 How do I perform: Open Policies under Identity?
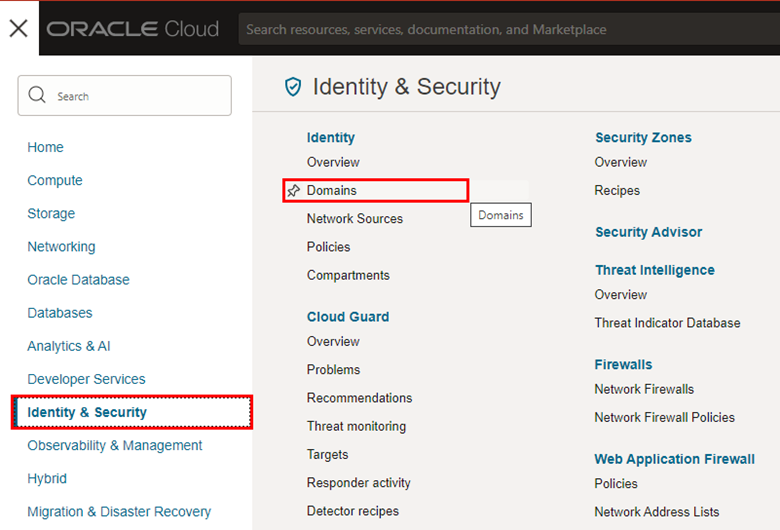point(328,247)
